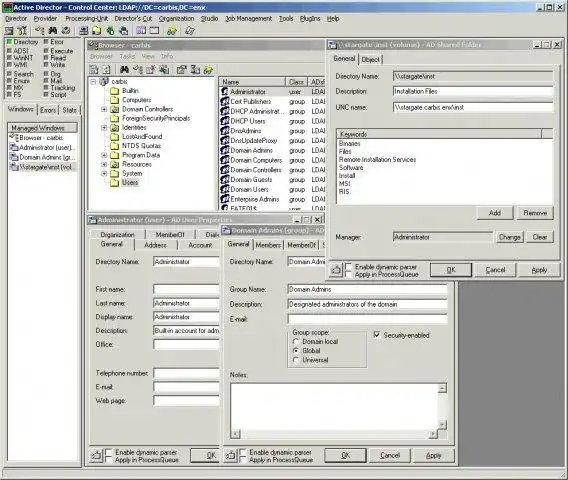568x480 pixels.
Task: Click the computer monitor icon in the main toolbar
Action: click(x=84, y=31)
